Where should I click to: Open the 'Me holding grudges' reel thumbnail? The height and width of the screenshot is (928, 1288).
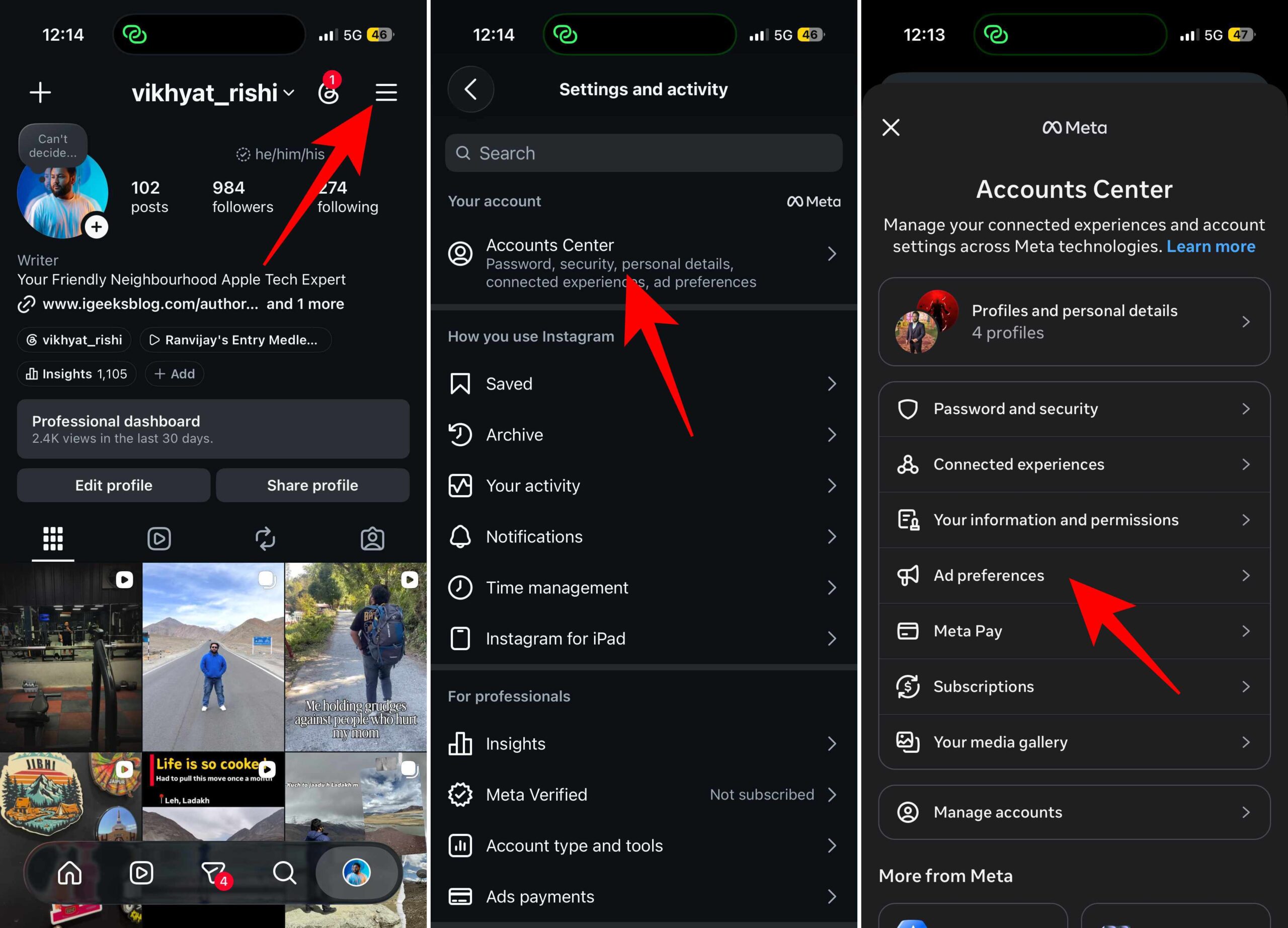coord(356,657)
